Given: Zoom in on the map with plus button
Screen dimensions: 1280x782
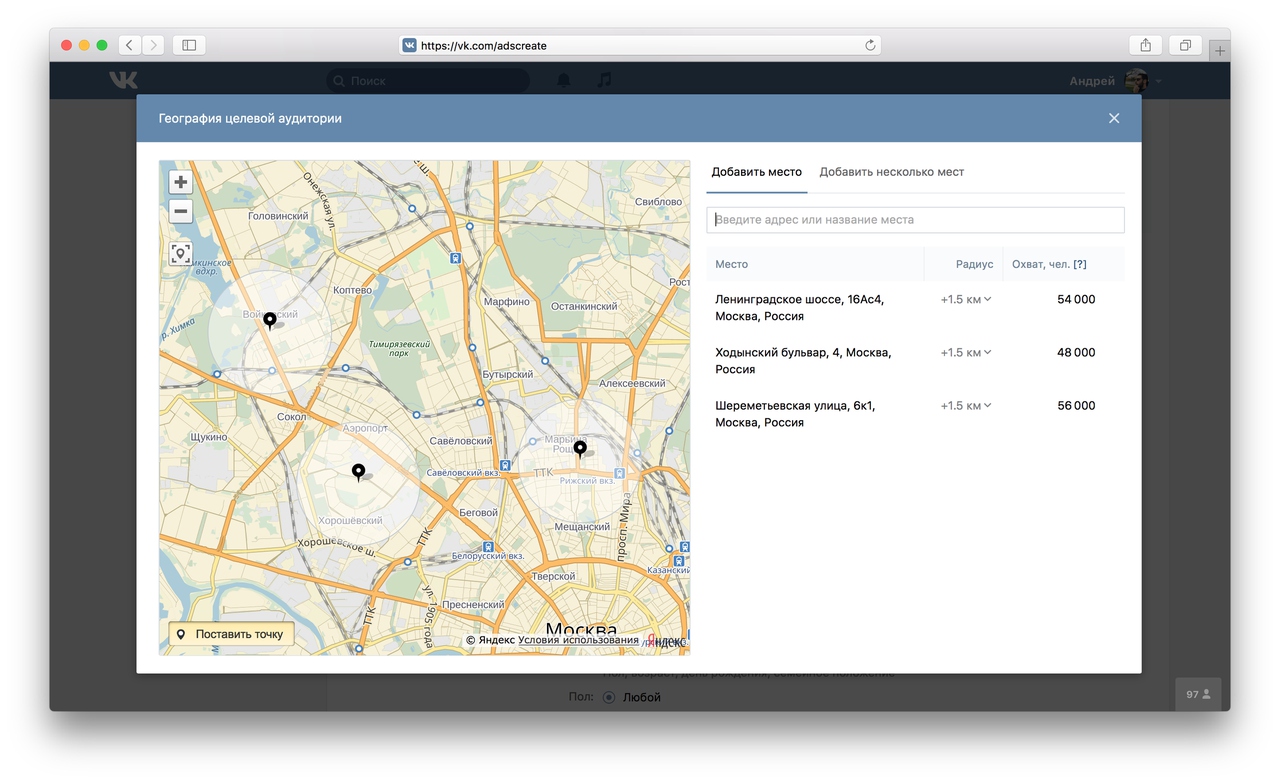Looking at the screenshot, I should (x=180, y=182).
